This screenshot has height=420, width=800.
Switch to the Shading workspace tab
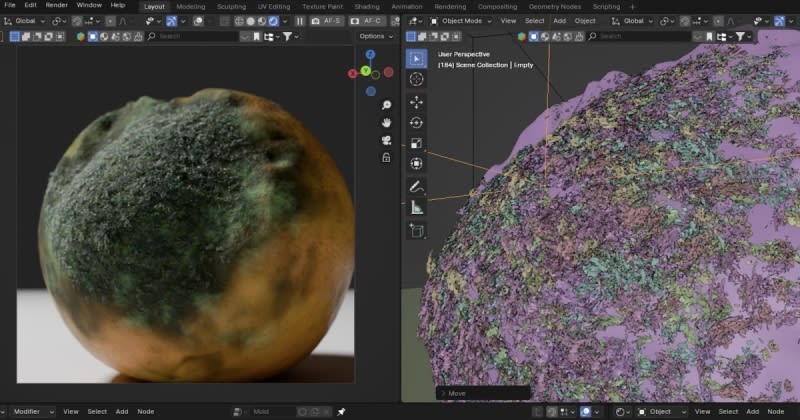[367, 6]
